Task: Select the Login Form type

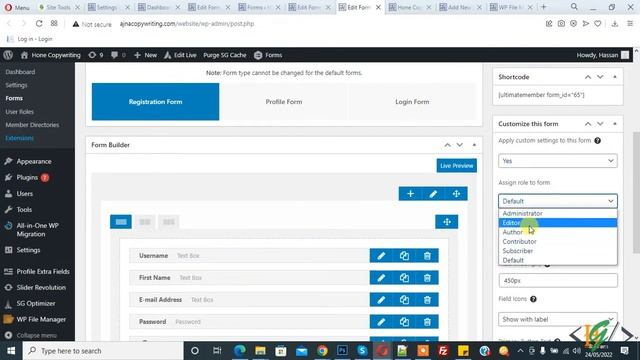Action: click(x=412, y=102)
